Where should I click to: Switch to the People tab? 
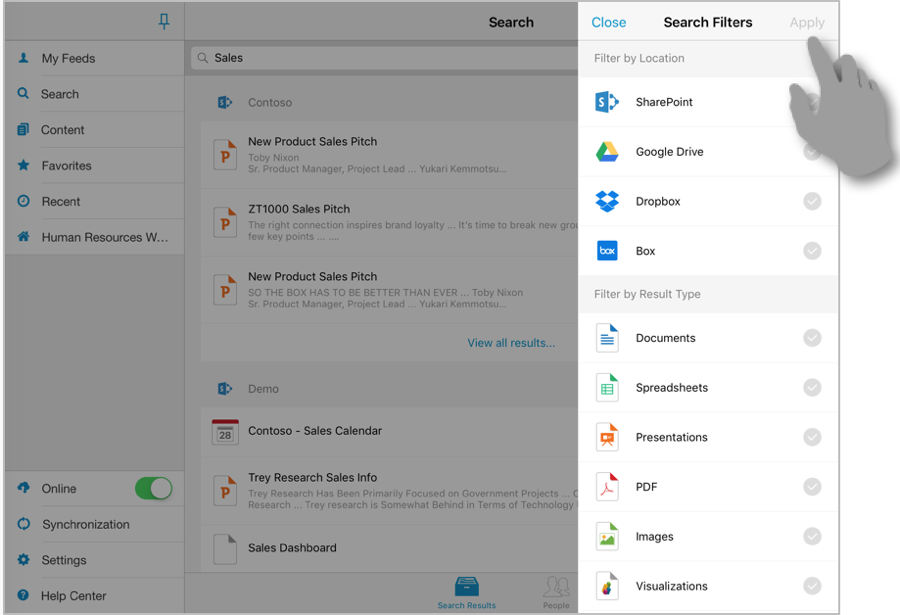tap(556, 592)
